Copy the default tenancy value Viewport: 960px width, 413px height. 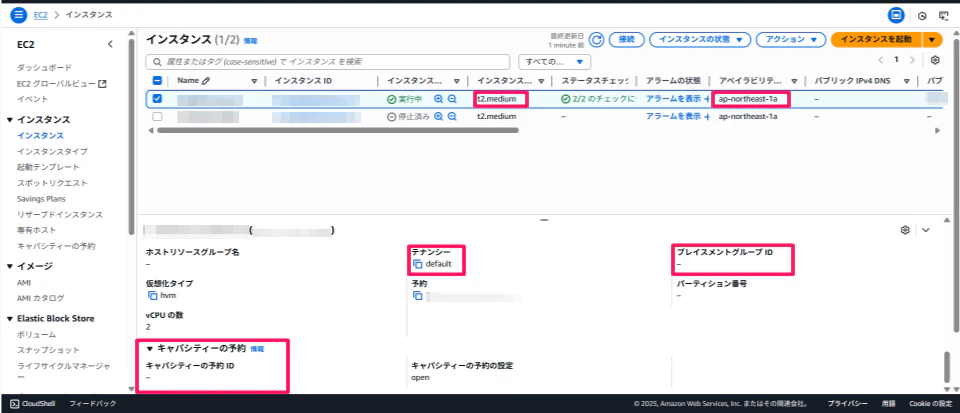tap(418, 264)
